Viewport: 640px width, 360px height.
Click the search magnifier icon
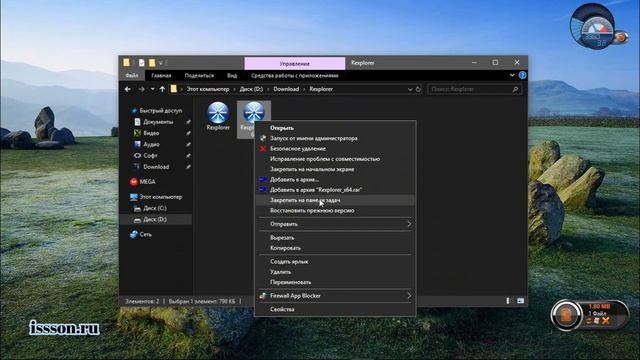pos(515,89)
